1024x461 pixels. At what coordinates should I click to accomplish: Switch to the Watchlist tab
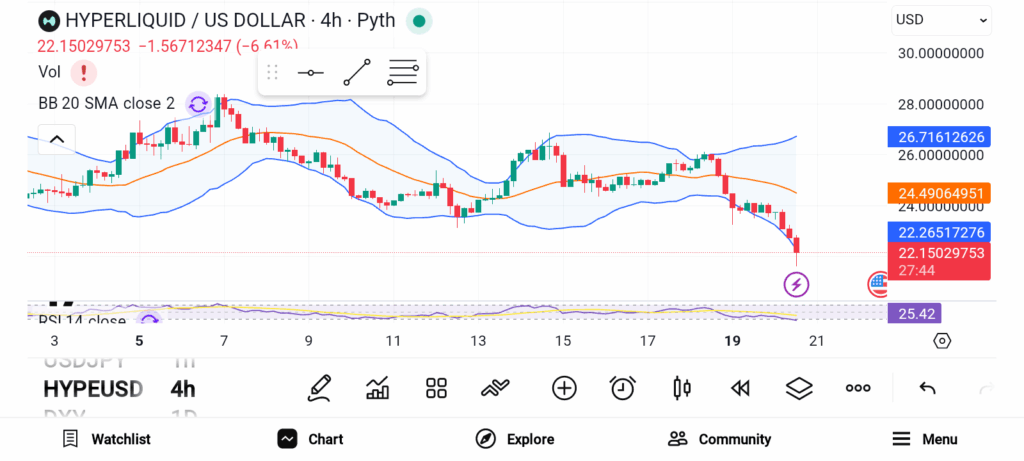(x=106, y=439)
